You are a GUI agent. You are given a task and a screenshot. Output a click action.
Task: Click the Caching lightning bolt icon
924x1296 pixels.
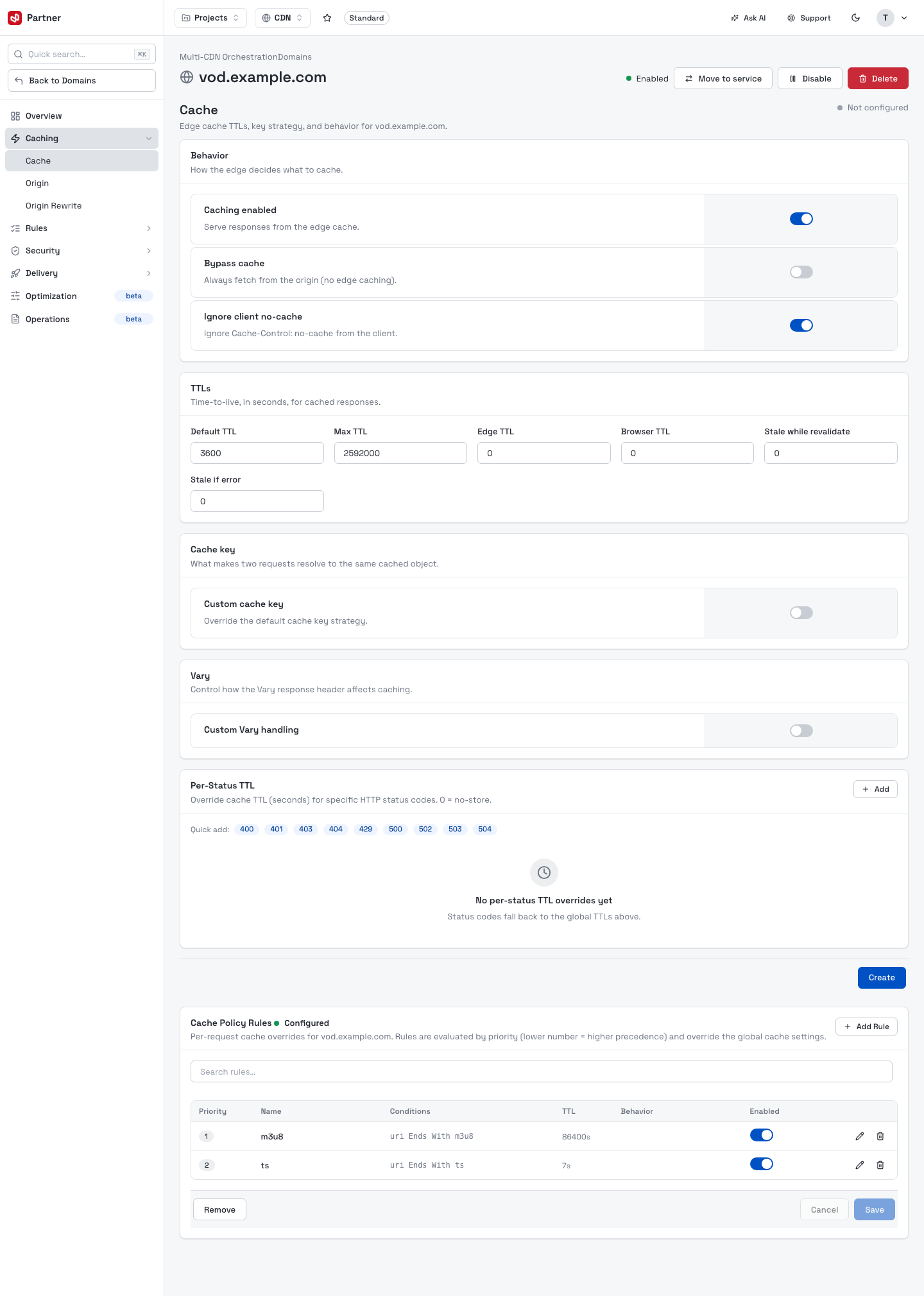15,139
